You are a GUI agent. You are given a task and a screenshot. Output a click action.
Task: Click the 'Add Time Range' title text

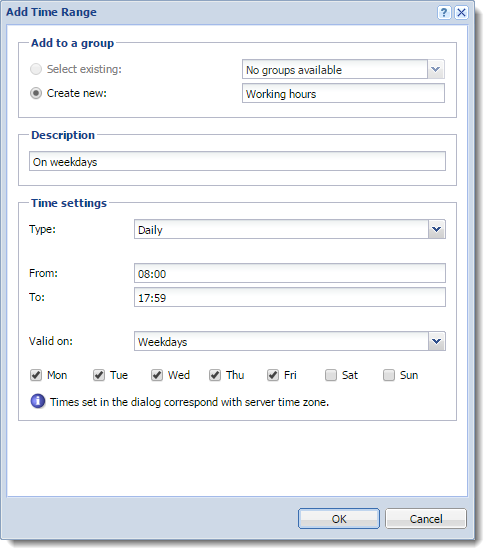point(51,12)
